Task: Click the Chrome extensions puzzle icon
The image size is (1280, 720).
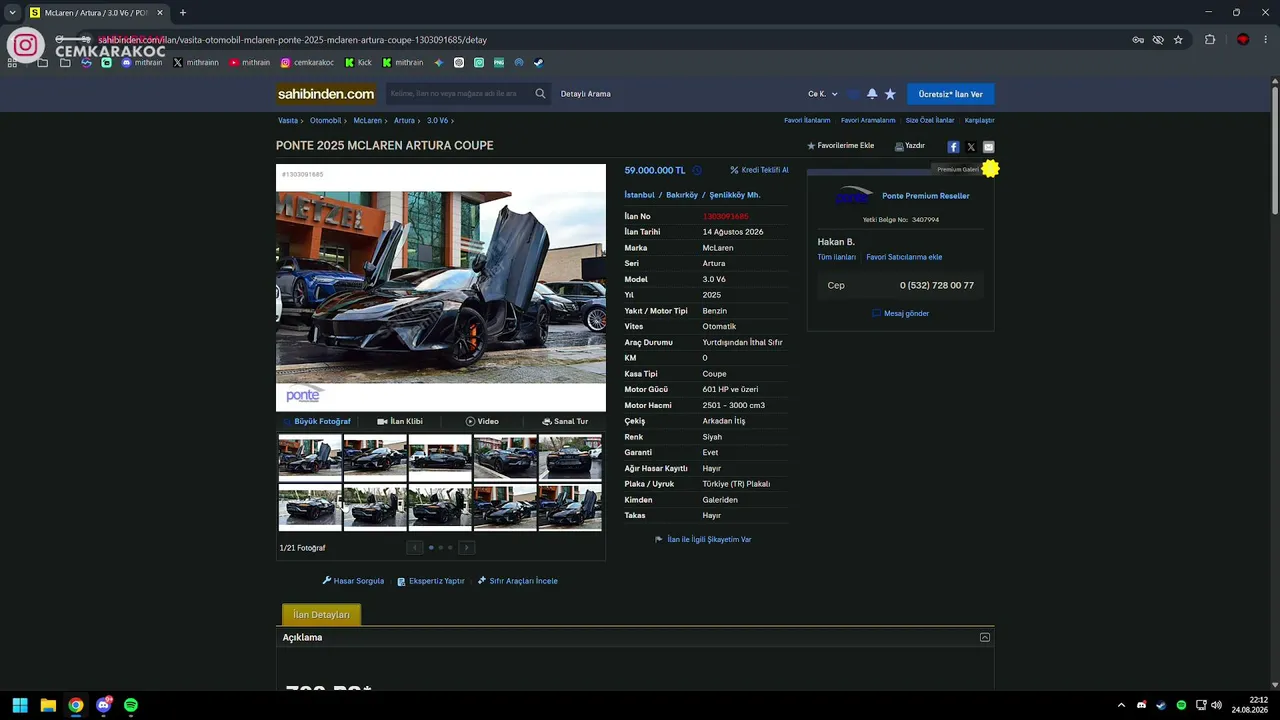Action: coord(1210,40)
